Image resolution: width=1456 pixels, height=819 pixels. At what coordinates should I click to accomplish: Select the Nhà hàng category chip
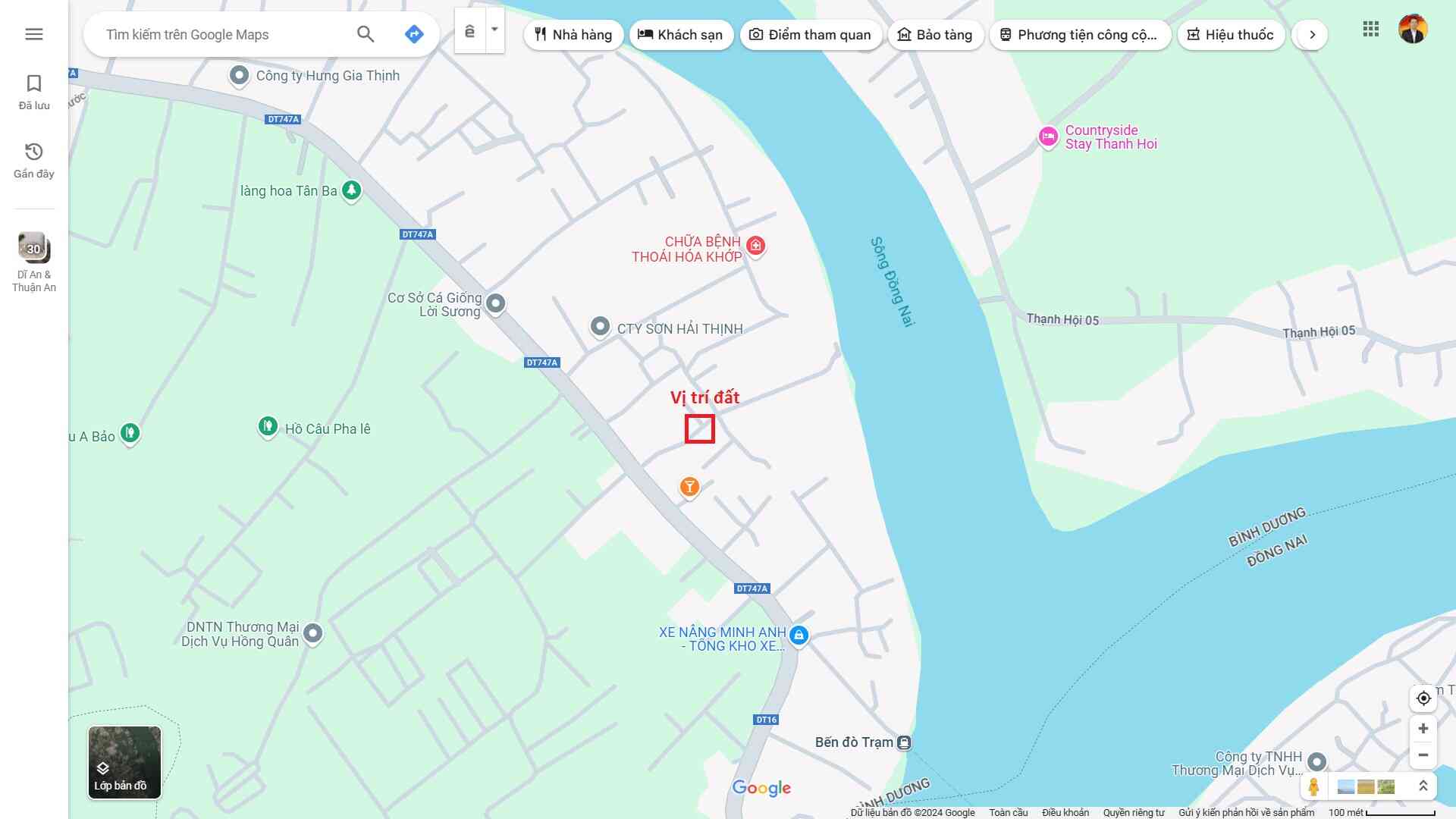point(573,35)
